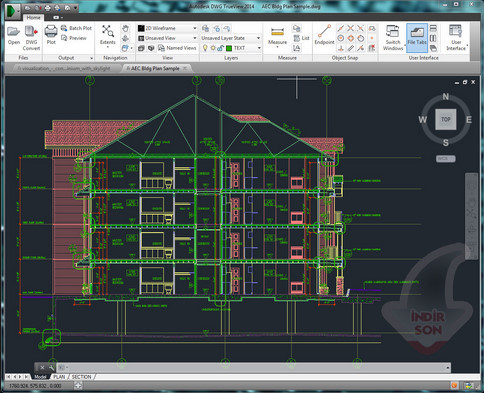Toggle the TEXT layer lock icon
Screen dimensions: 484x393
tap(220, 48)
